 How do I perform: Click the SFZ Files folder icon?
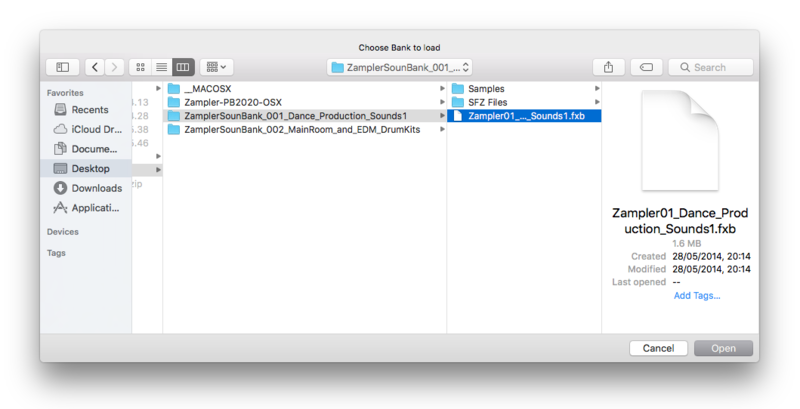(458, 103)
